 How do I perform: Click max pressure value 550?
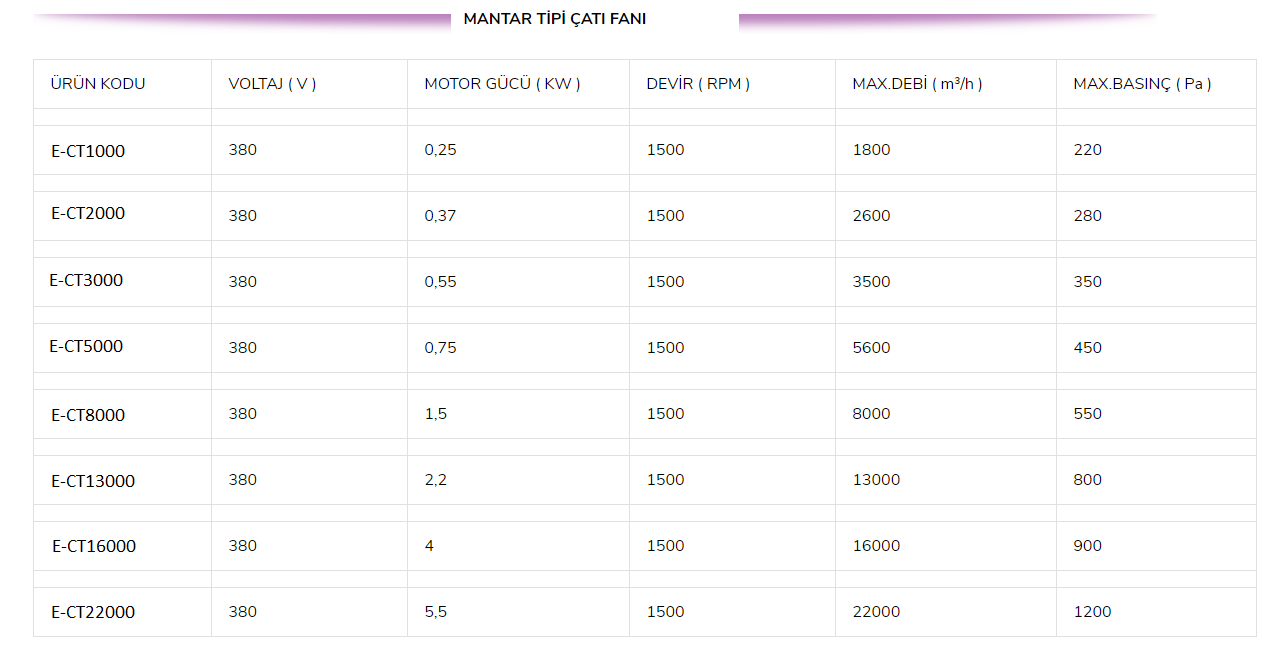pos(1087,414)
